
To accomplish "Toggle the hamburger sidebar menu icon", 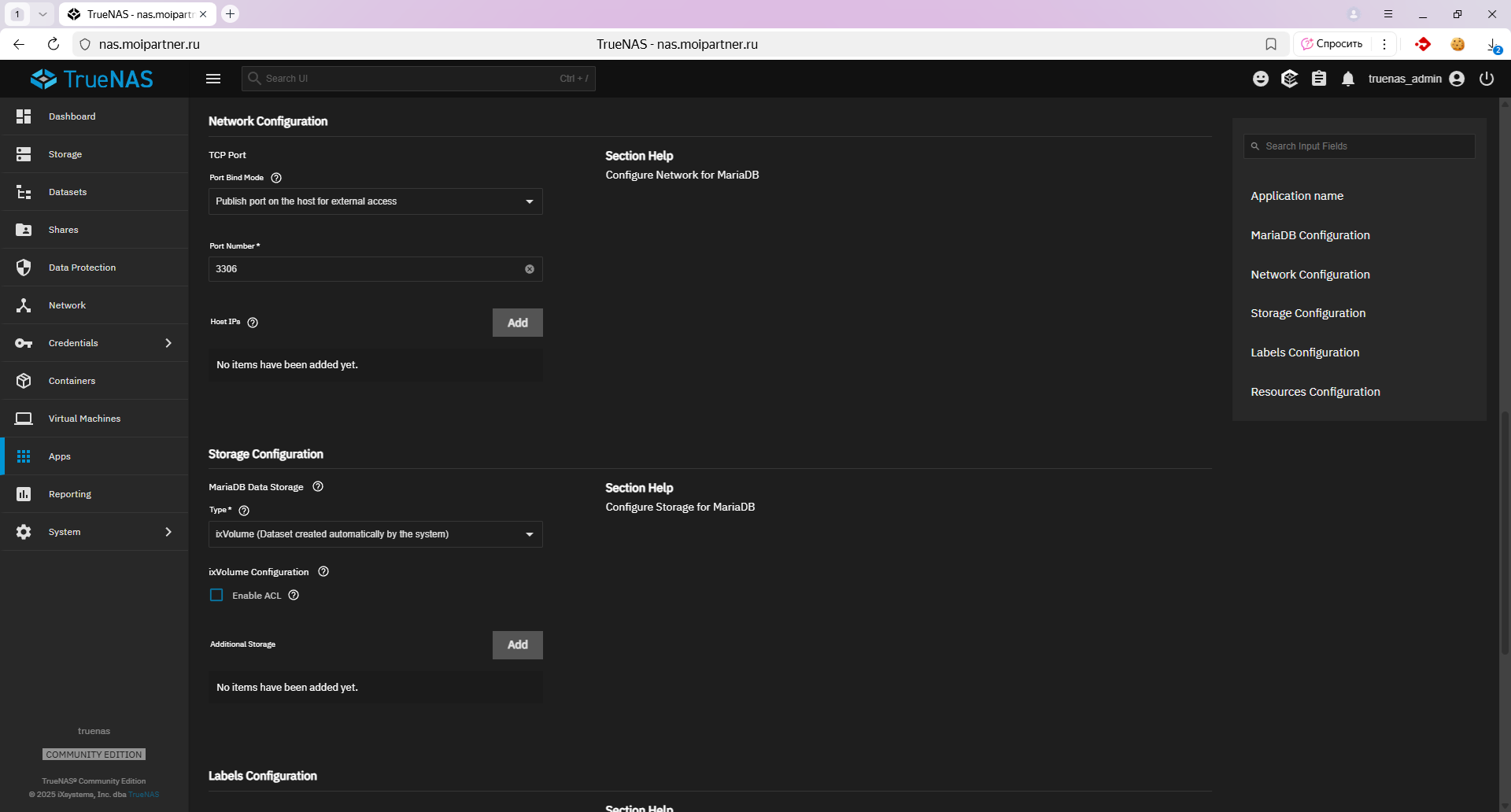I will tap(213, 79).
